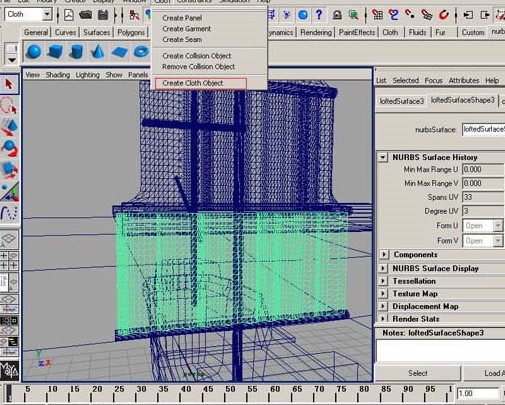Click the Highlight Selection mode icon
Viewport: 505px width, 405px height.
click(353, 15)
